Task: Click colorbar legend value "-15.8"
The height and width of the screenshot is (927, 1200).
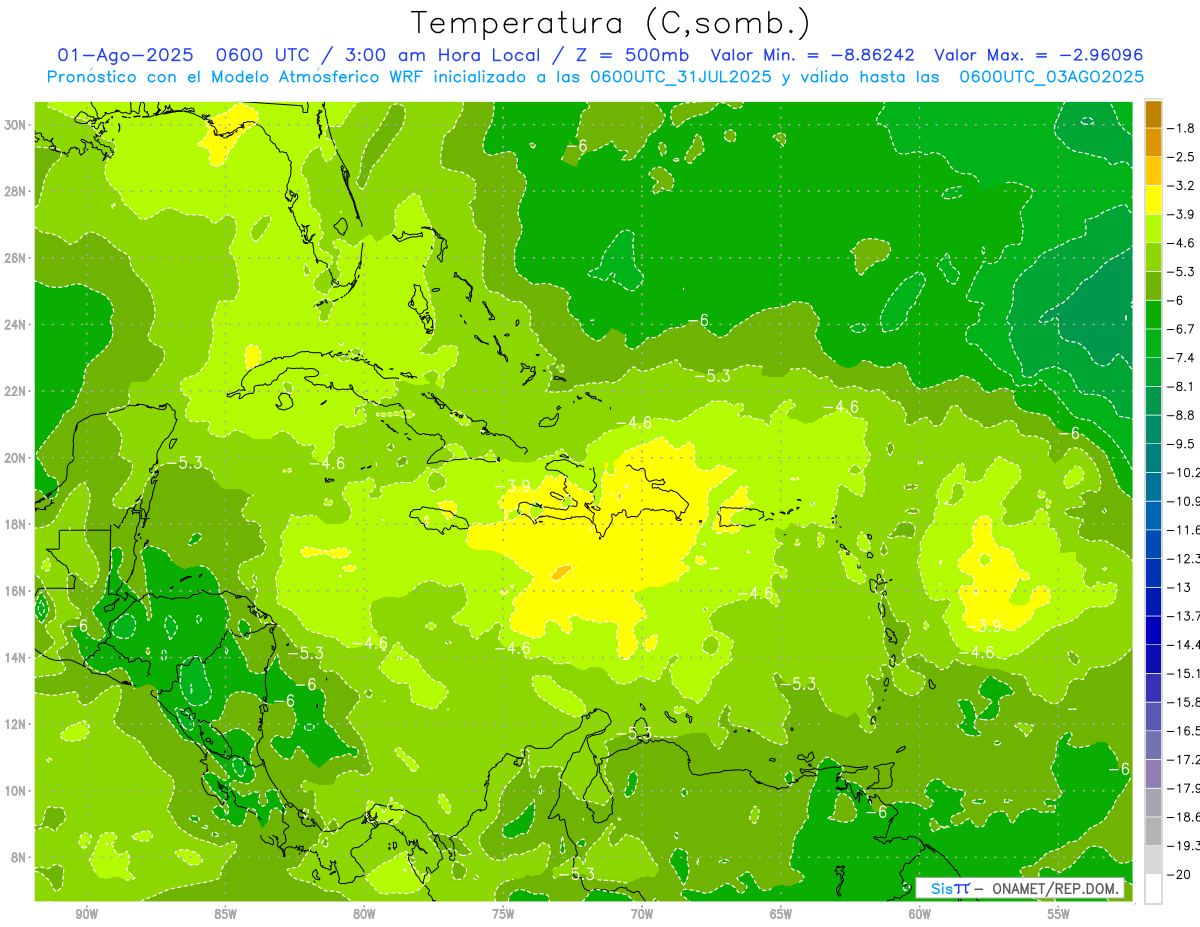Action: click(1184, 702)
